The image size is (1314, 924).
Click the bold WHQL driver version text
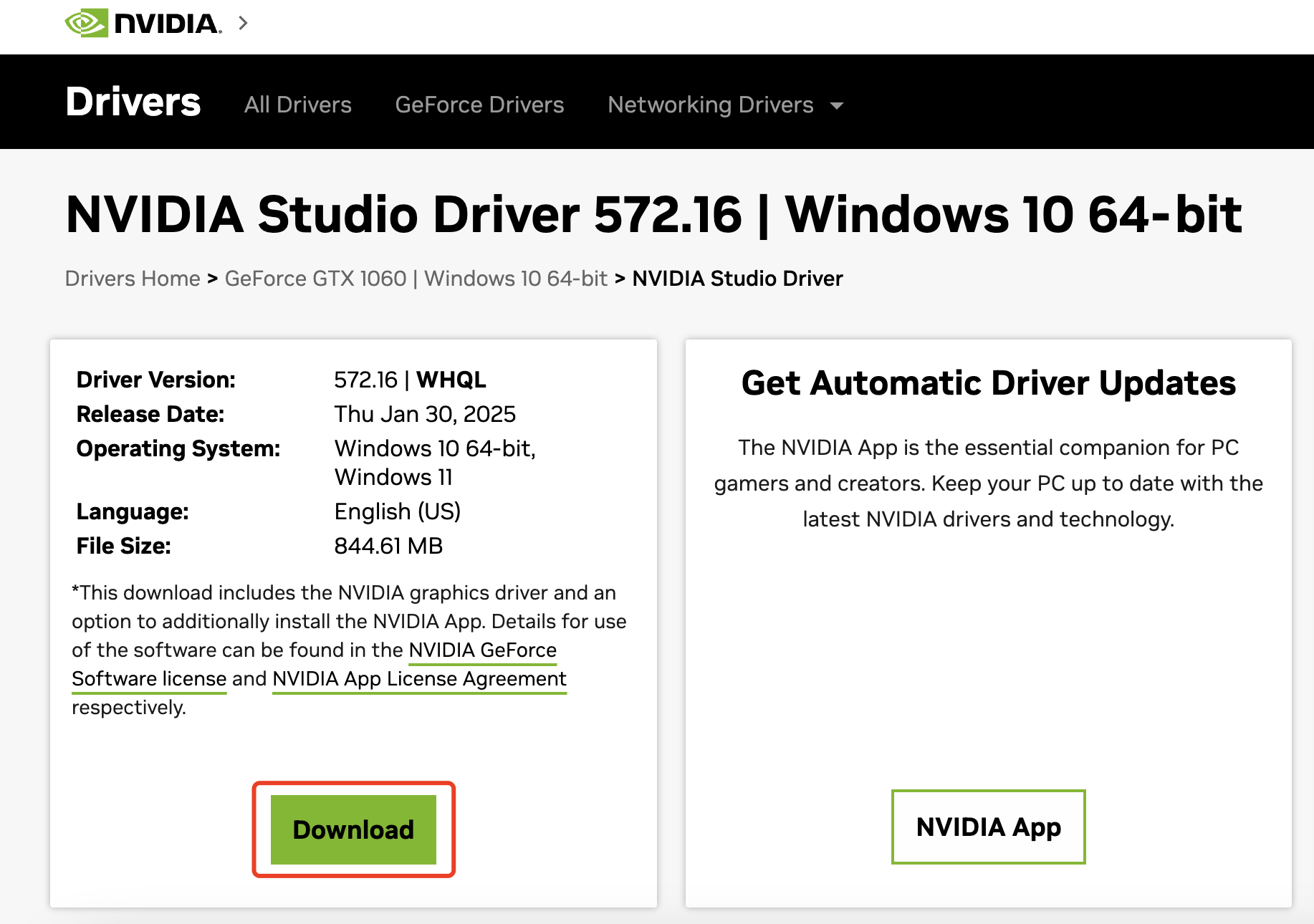[x=451, y=380]
